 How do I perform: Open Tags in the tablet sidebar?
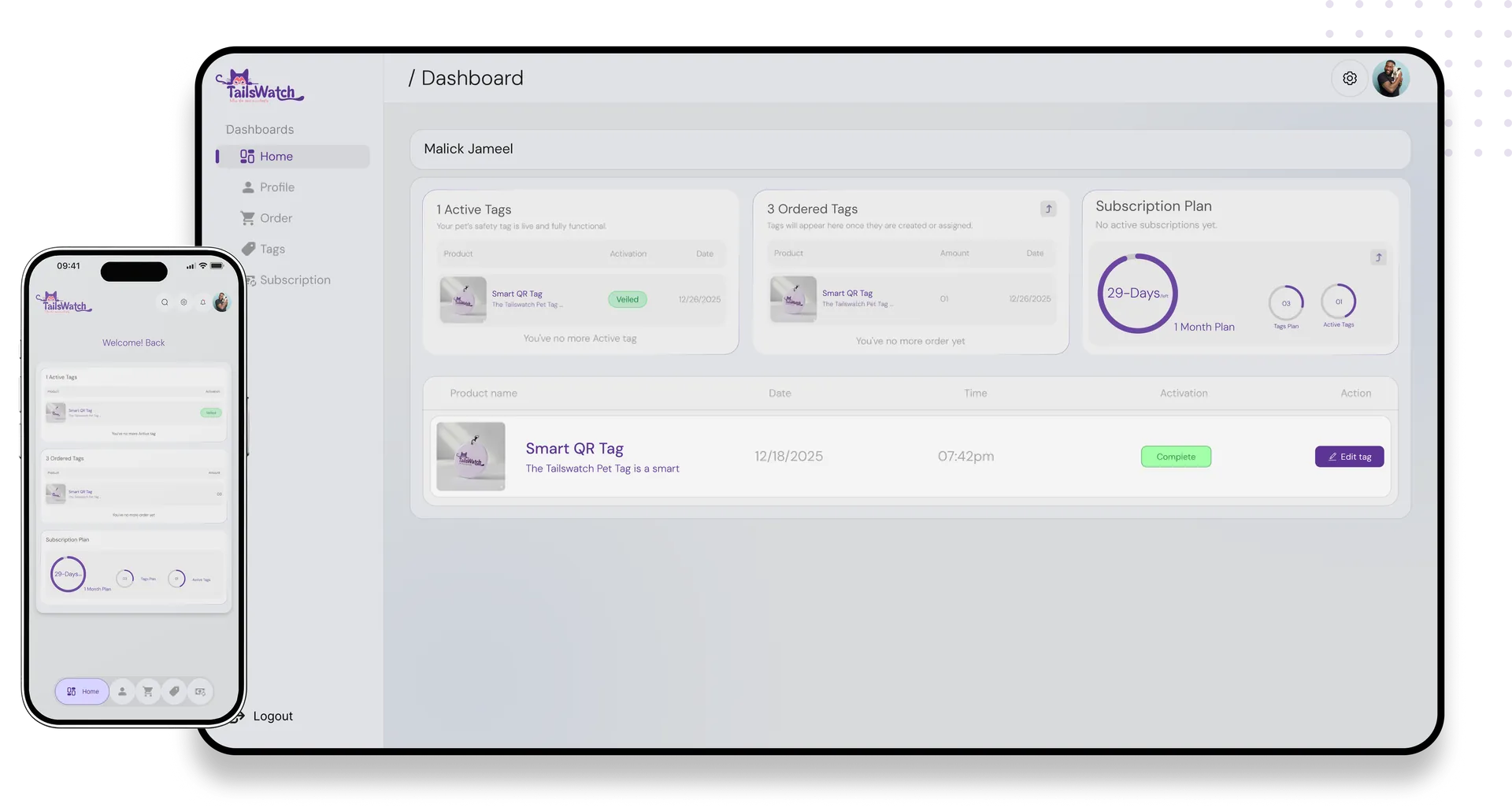pyautogui.click(x=263, y=249)
